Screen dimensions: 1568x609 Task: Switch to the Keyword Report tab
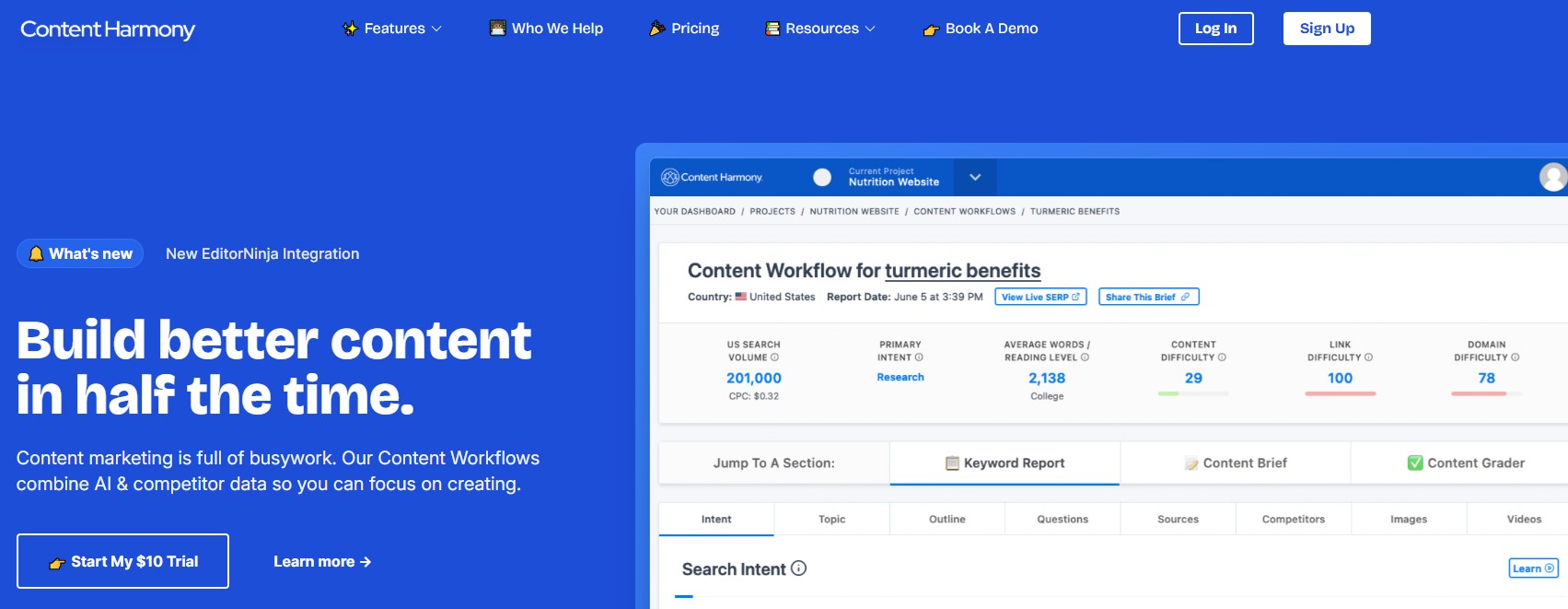(1005, 463)
